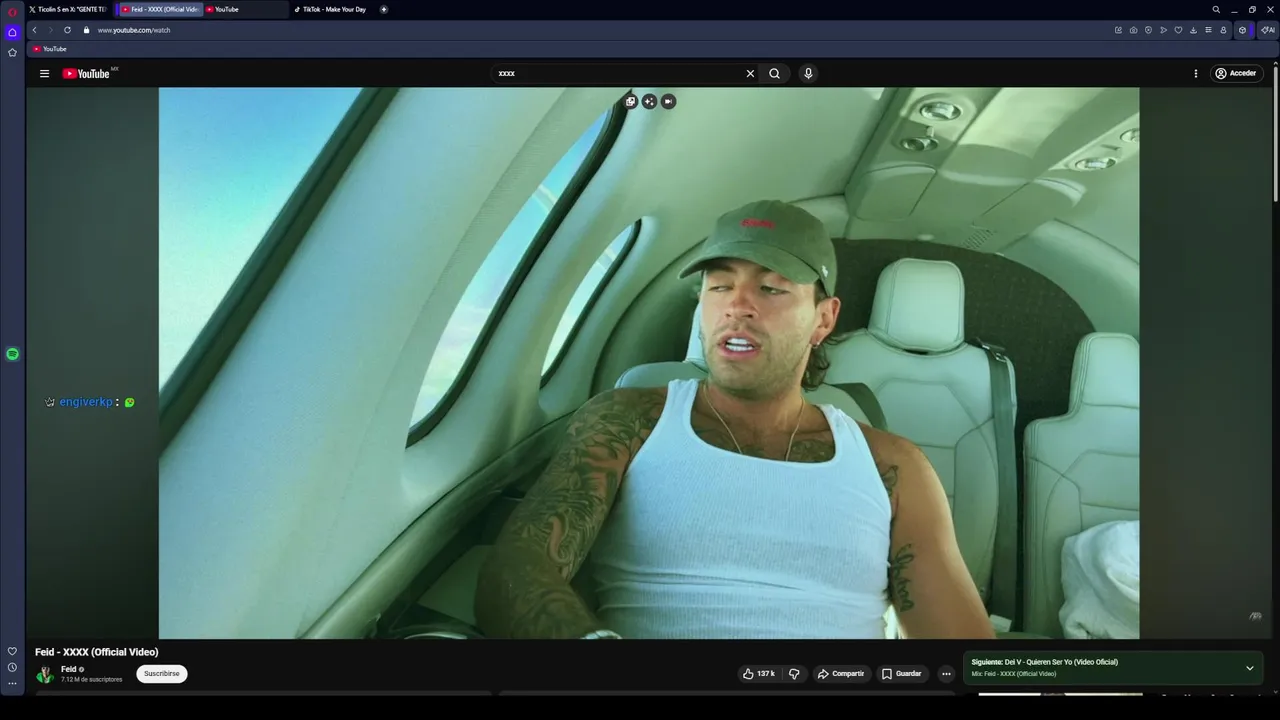The image size is (1280, 720).
Task: Open the profile account icon in toolbar
Action: click(1223, 30)
